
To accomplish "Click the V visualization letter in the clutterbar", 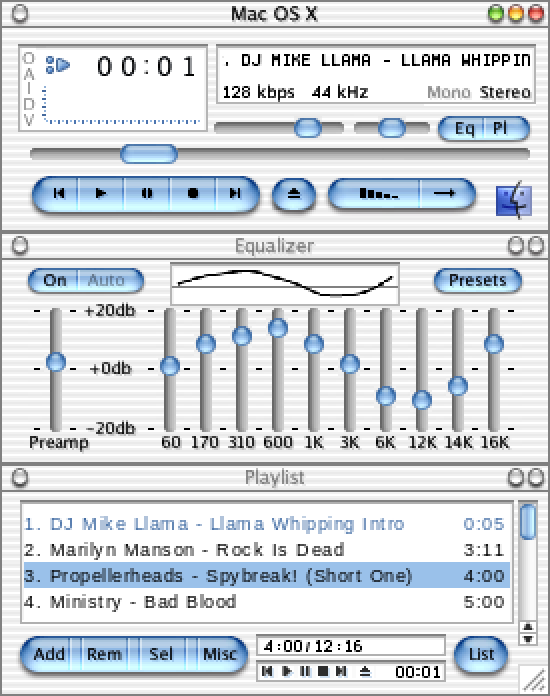I will 28,119.
